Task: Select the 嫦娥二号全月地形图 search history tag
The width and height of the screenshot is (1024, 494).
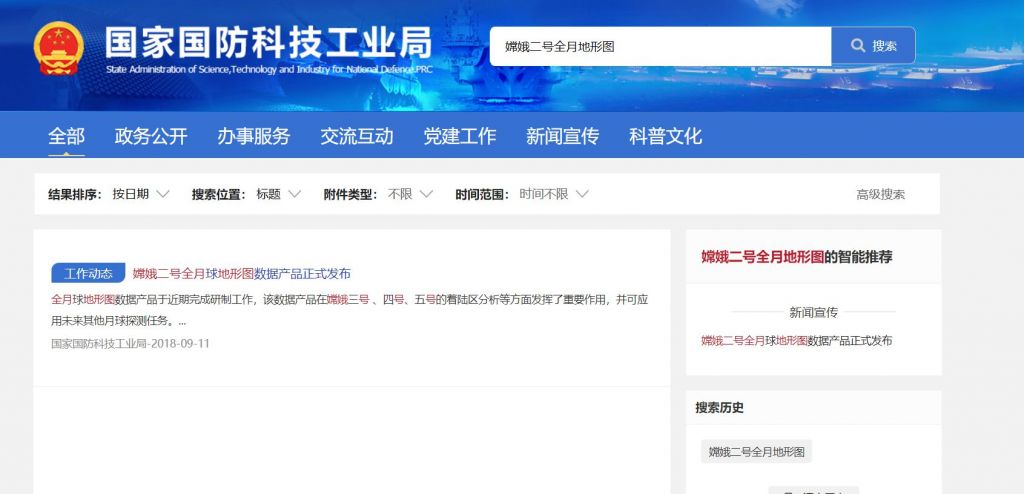Action: (756, 452)
